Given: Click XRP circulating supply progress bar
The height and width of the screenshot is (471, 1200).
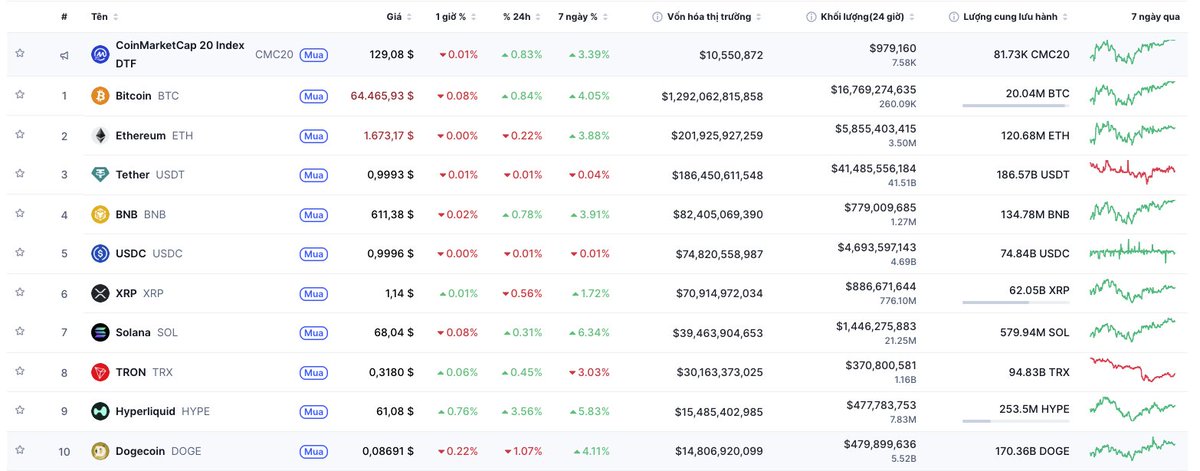Looking at the screenshot, I should [x=1016, y=302].
